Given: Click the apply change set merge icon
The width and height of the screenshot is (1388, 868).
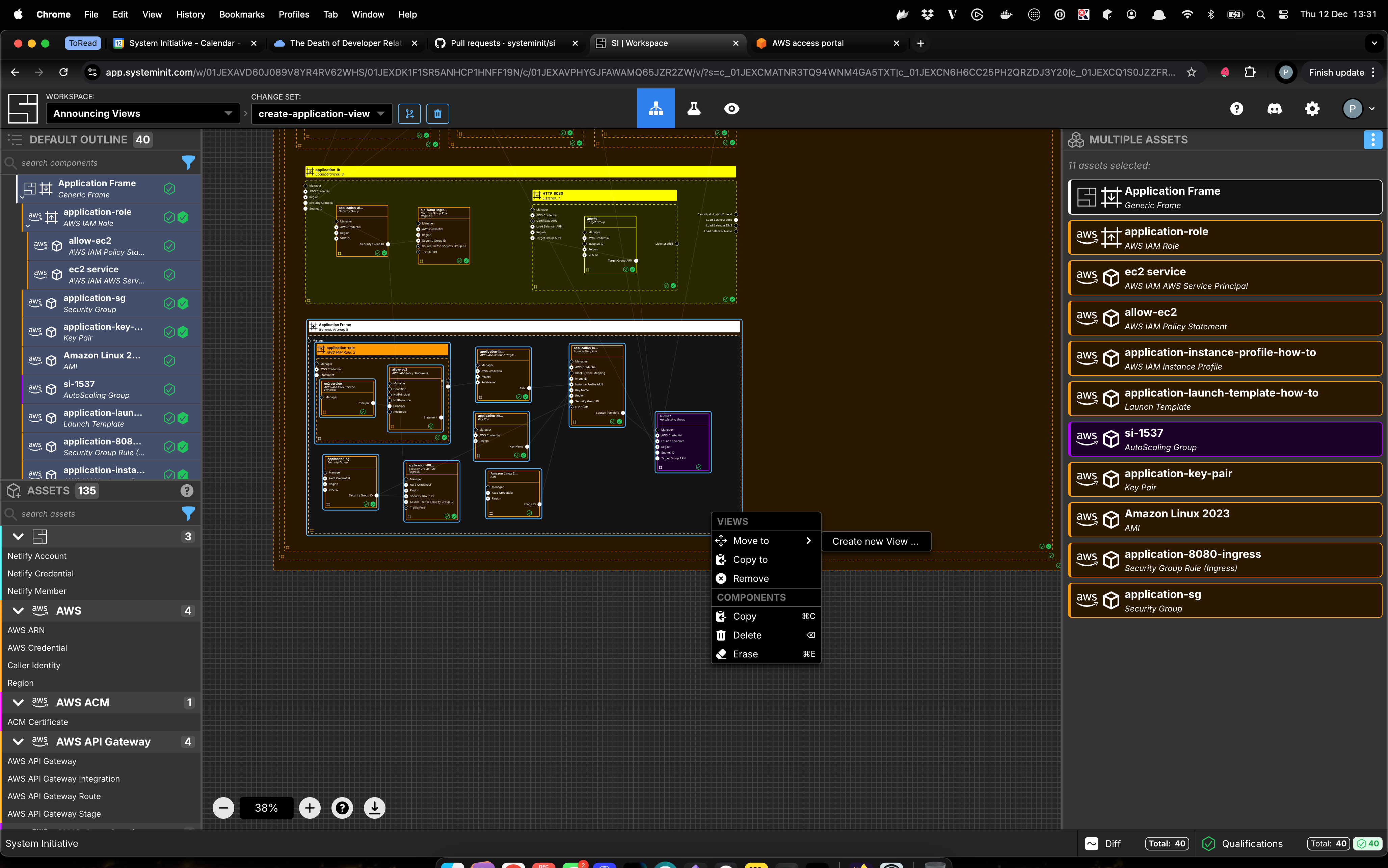Looking at the screenshot, I should (x=409, y=114).
